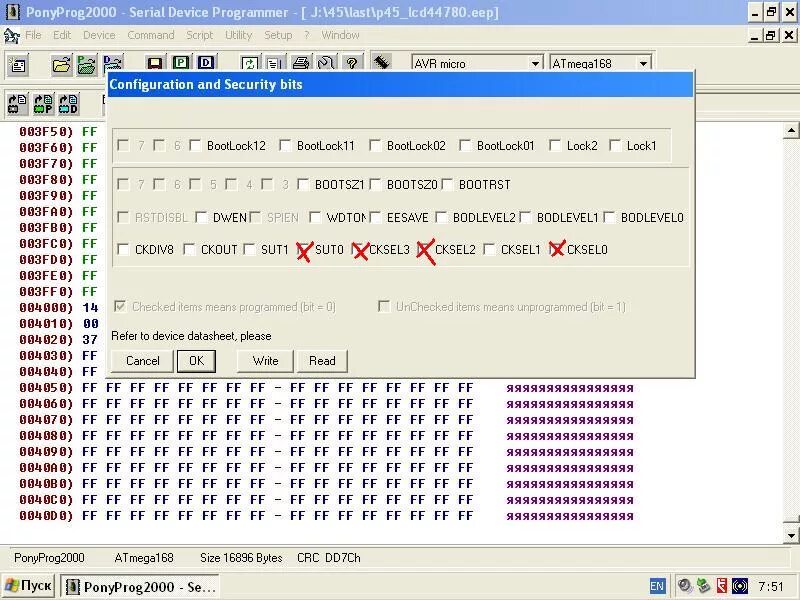Toggle the BODLEVEL1 checkbox
This screenshot has height=600, width=800.
point(525,218)
